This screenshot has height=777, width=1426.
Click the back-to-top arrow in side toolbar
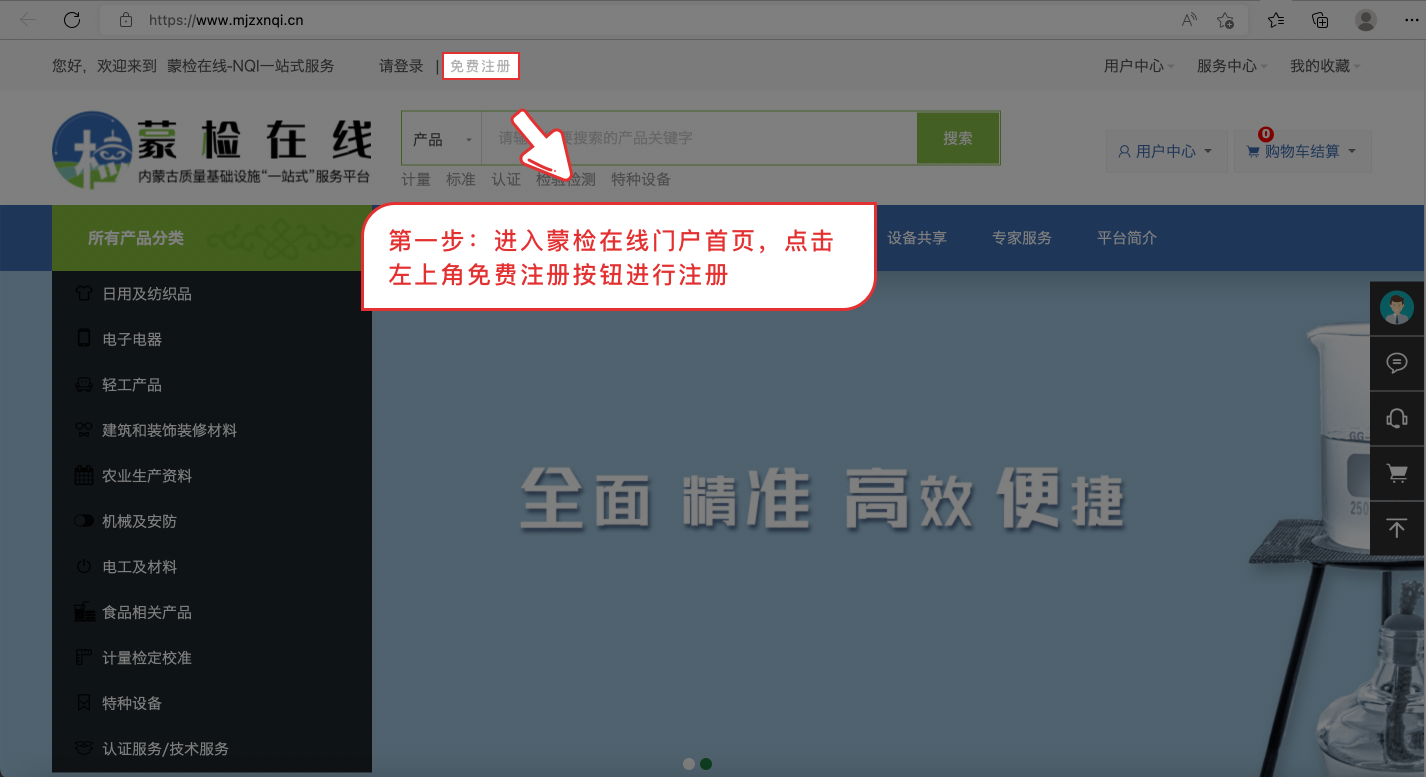pyautogui.click(x=1397, y=528)
